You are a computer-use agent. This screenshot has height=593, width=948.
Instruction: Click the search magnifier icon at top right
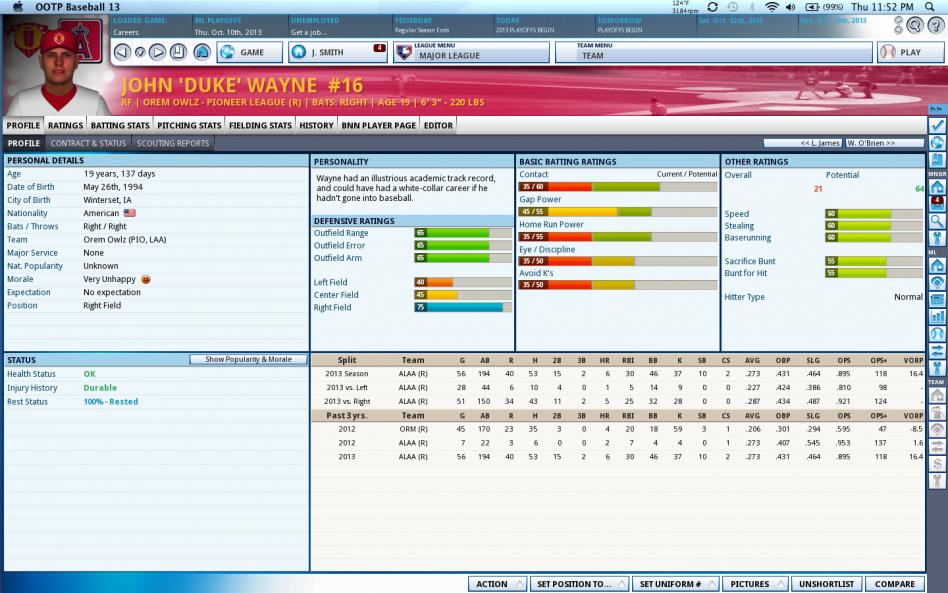point(915,25)
